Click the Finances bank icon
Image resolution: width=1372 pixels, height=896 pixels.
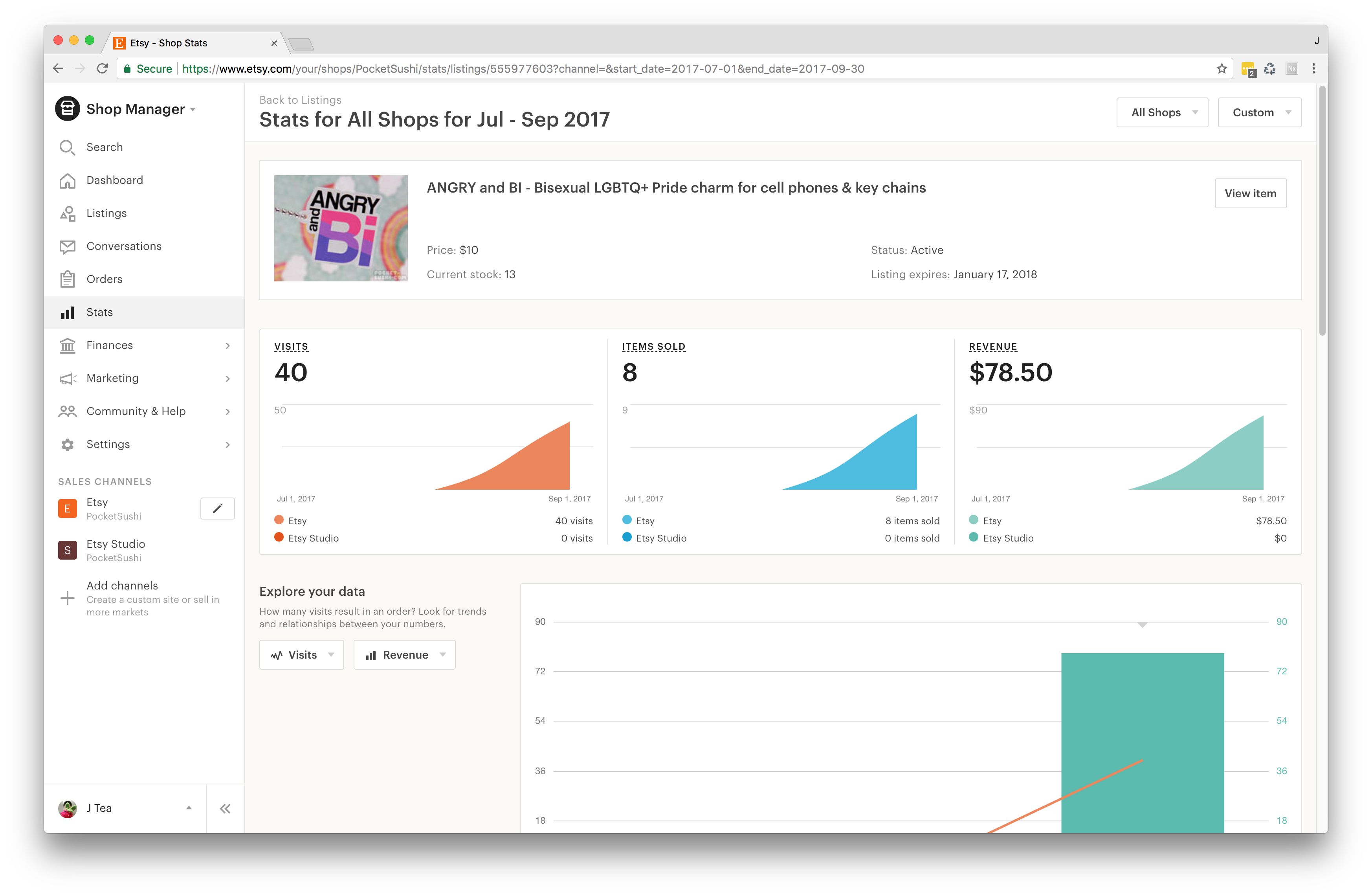click(68, 345)
